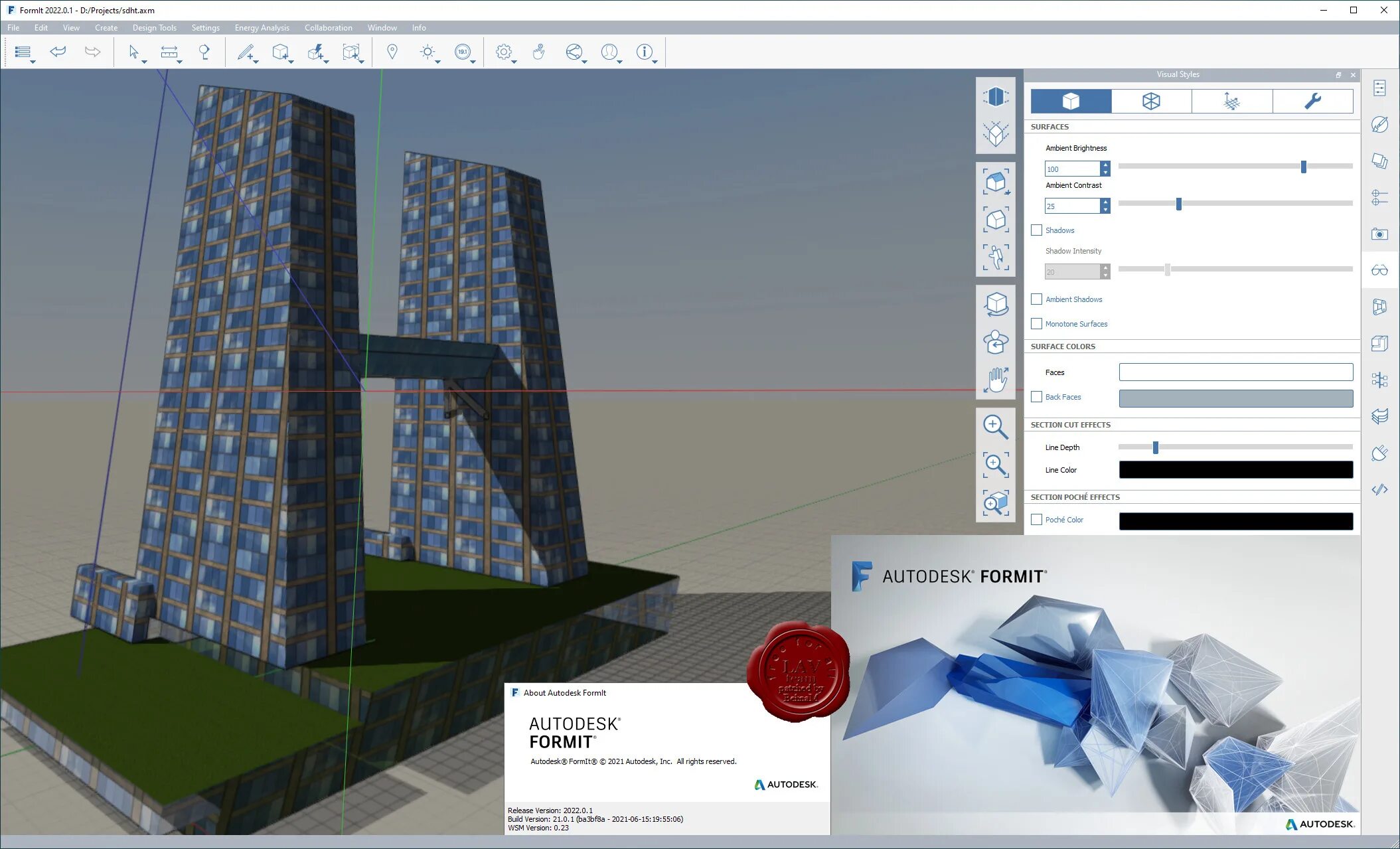Enable the Shadows checkbox

[x=1036, y=230]
